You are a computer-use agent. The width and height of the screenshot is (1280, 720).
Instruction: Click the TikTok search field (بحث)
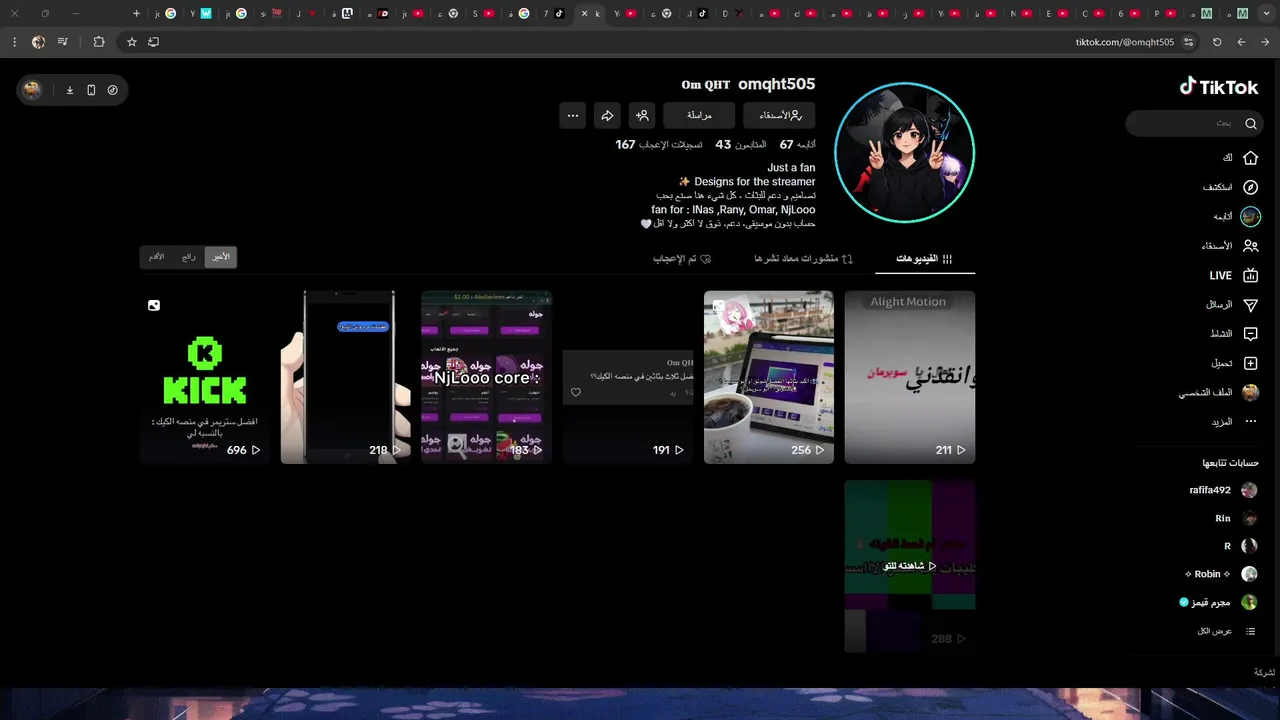(x=1194, y=124)
